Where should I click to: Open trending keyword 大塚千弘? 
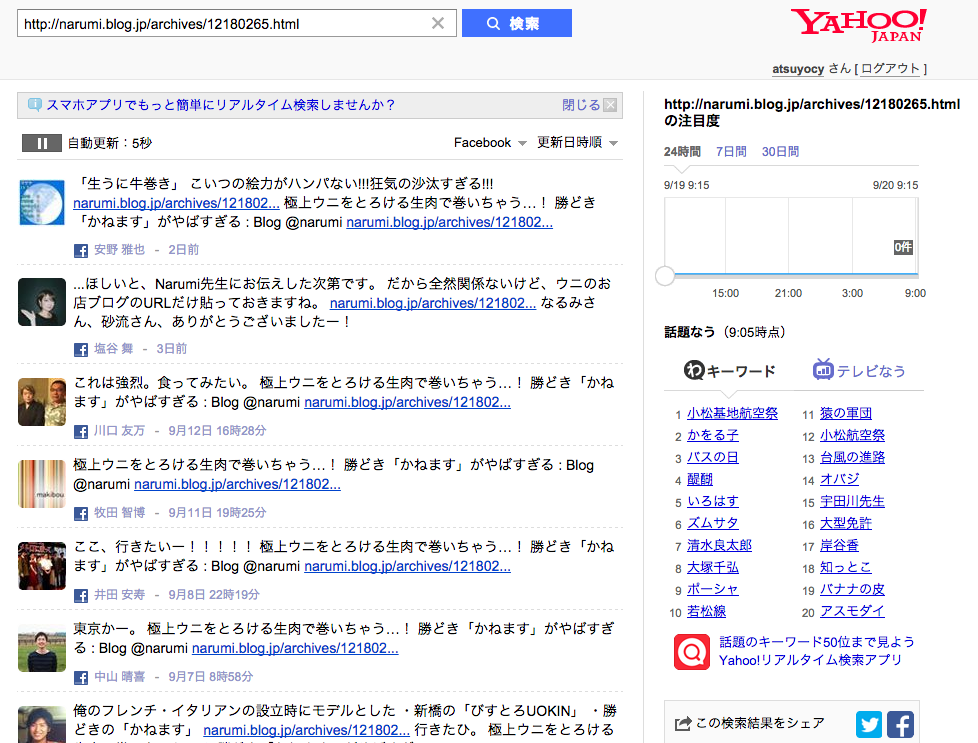[713, 568]
